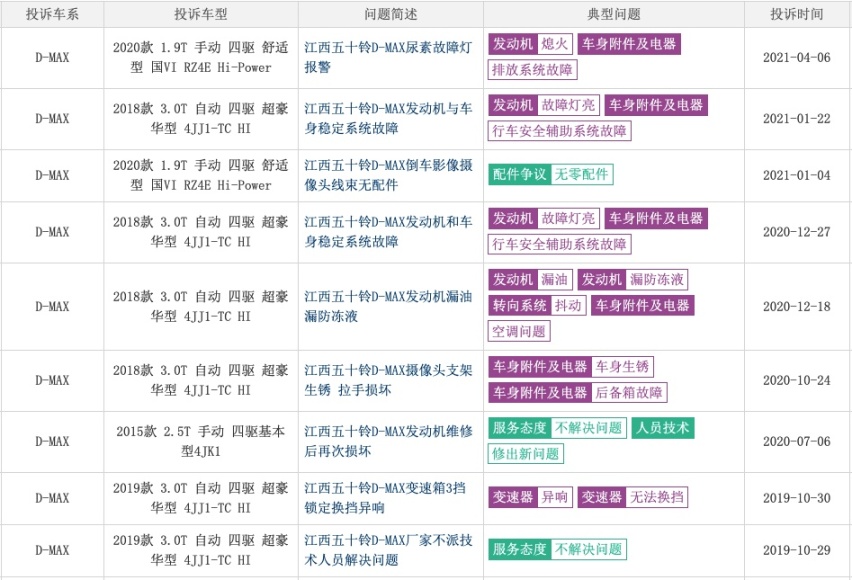Select the date cell 2020-10-24
Image resolution: width=852 pixels, height=580 pixels.
pyautogui.click(x=797, y=381)
